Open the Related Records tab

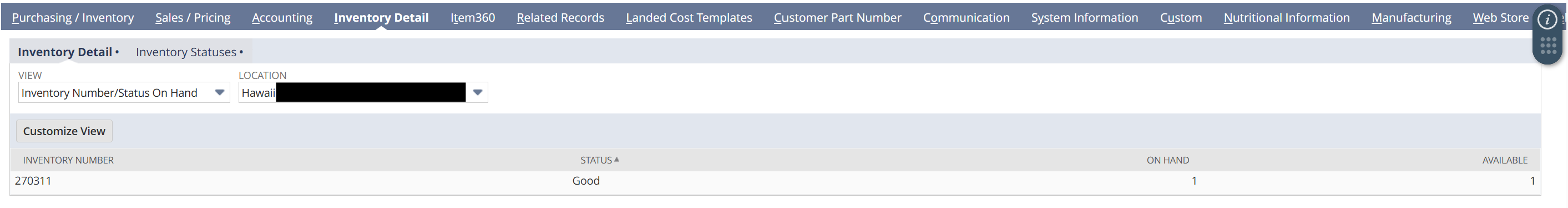coord(560,18)
